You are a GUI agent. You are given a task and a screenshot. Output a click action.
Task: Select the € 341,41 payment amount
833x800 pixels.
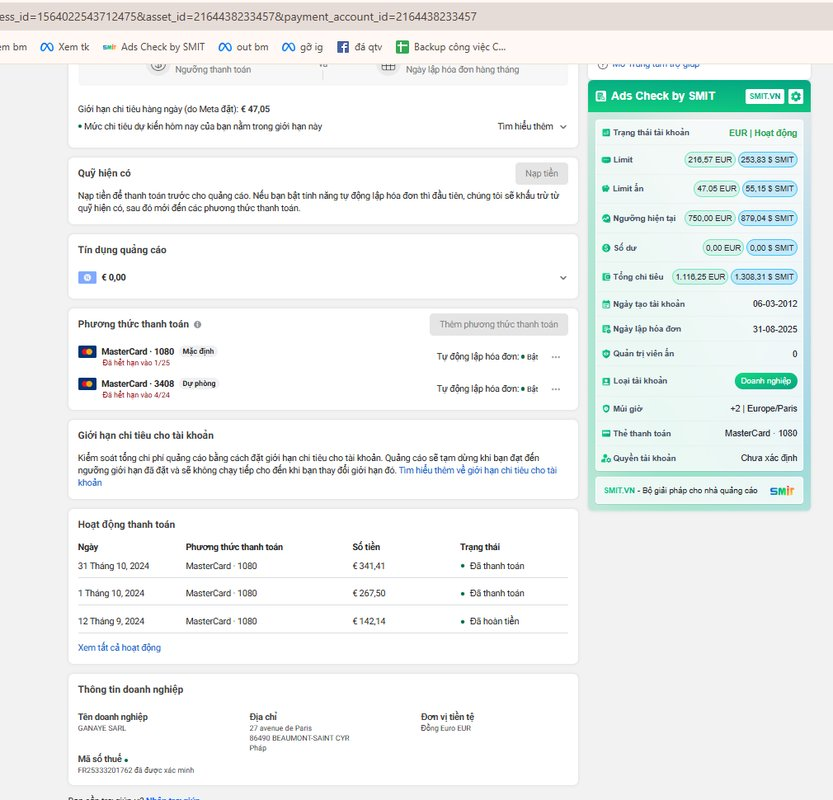[369, 566]
